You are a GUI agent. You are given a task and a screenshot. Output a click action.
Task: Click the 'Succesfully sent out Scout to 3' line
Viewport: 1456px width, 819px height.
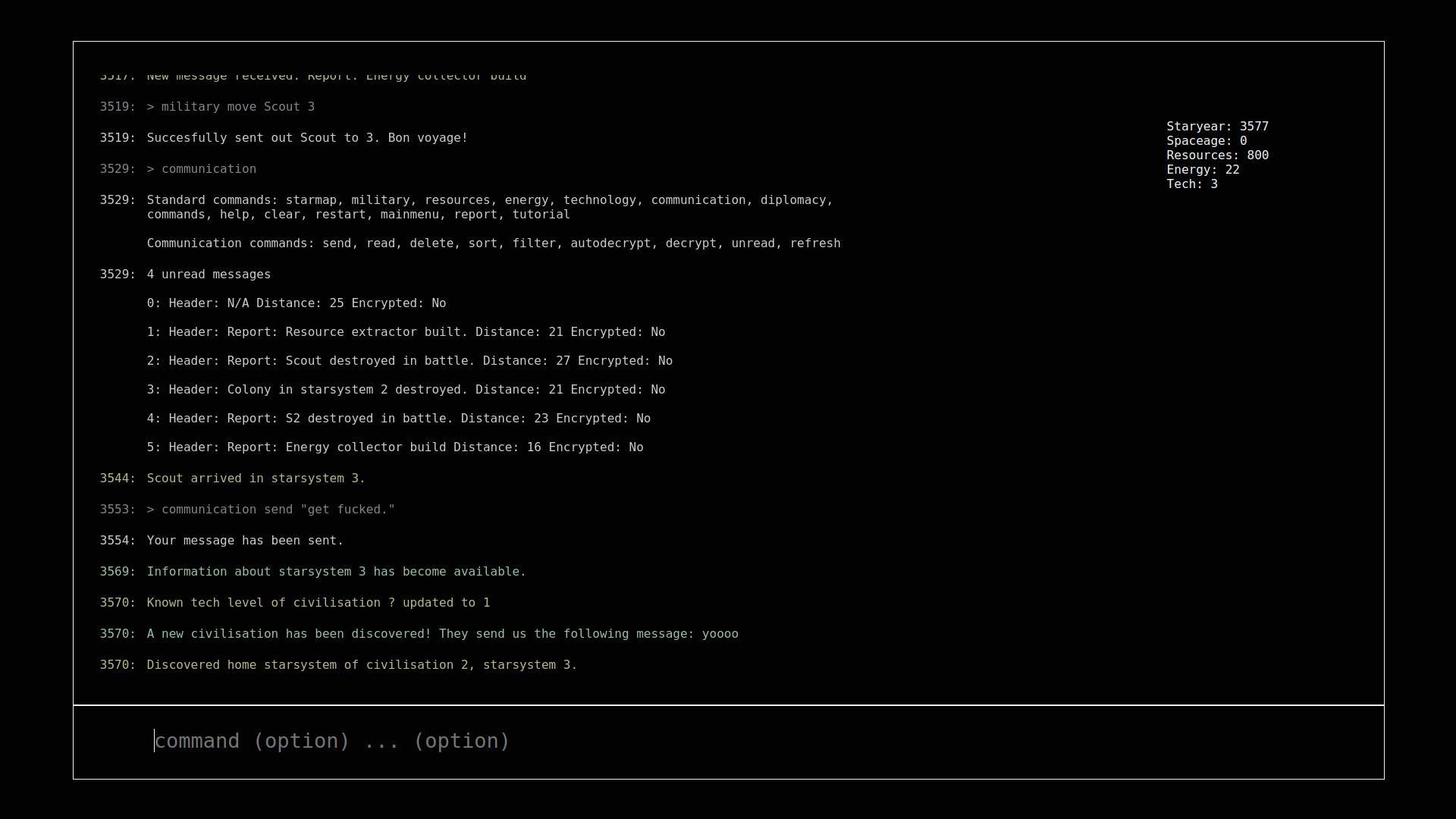307,138
